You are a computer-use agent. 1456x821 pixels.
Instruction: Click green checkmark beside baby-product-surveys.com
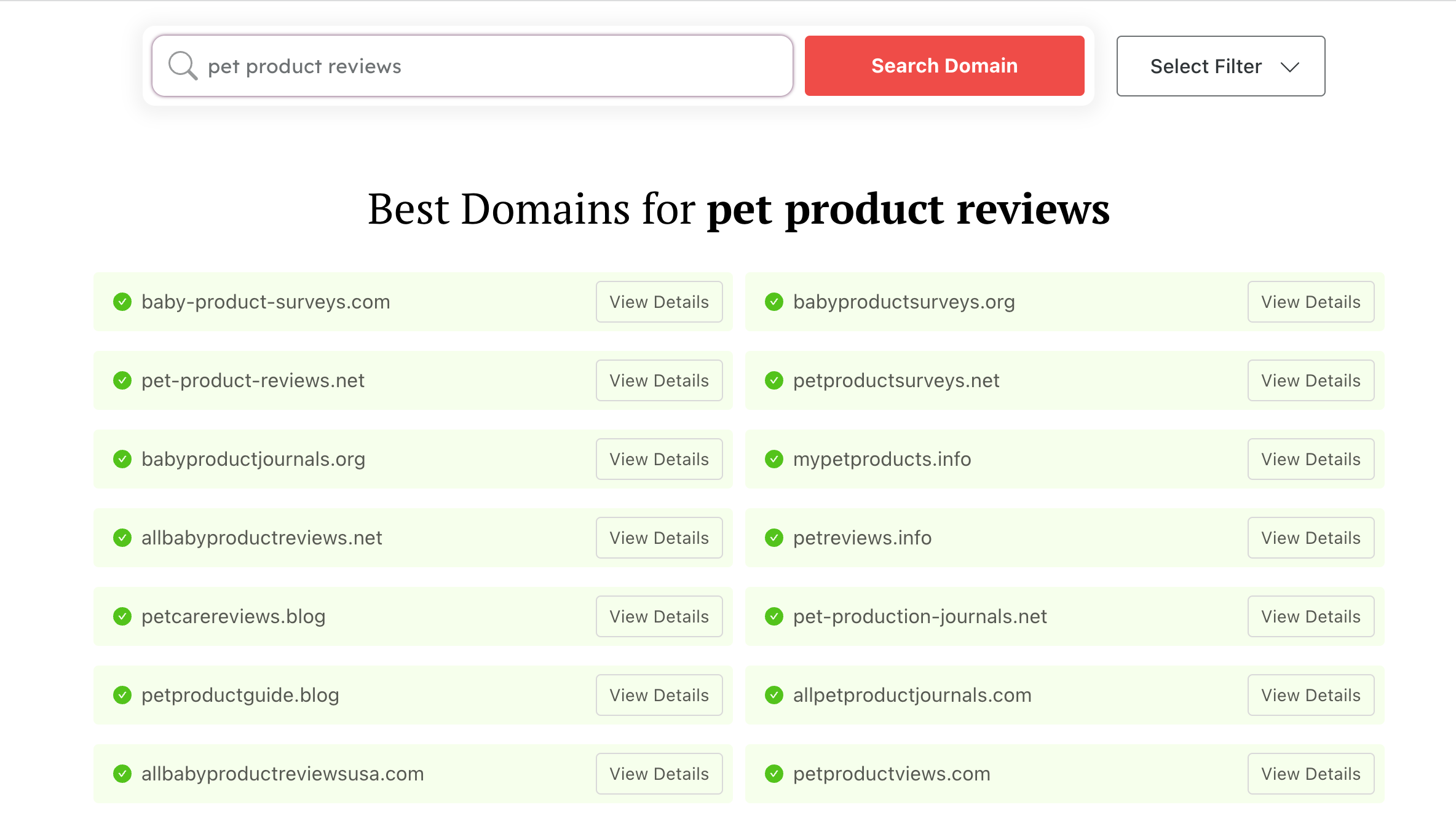(x=122, y=302)
